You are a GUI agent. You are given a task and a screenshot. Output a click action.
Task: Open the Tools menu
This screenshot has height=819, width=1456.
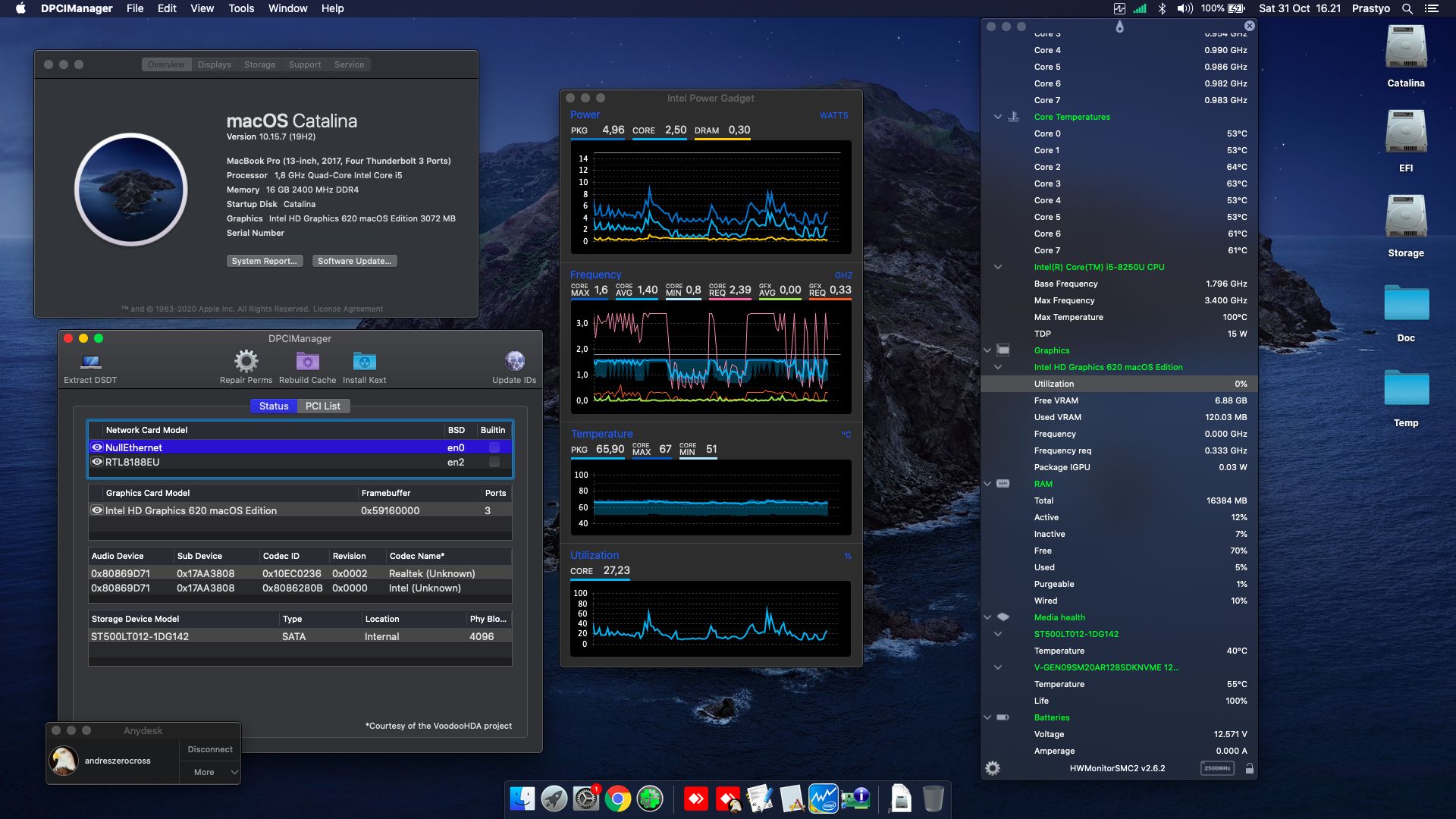tap(240, 8)
